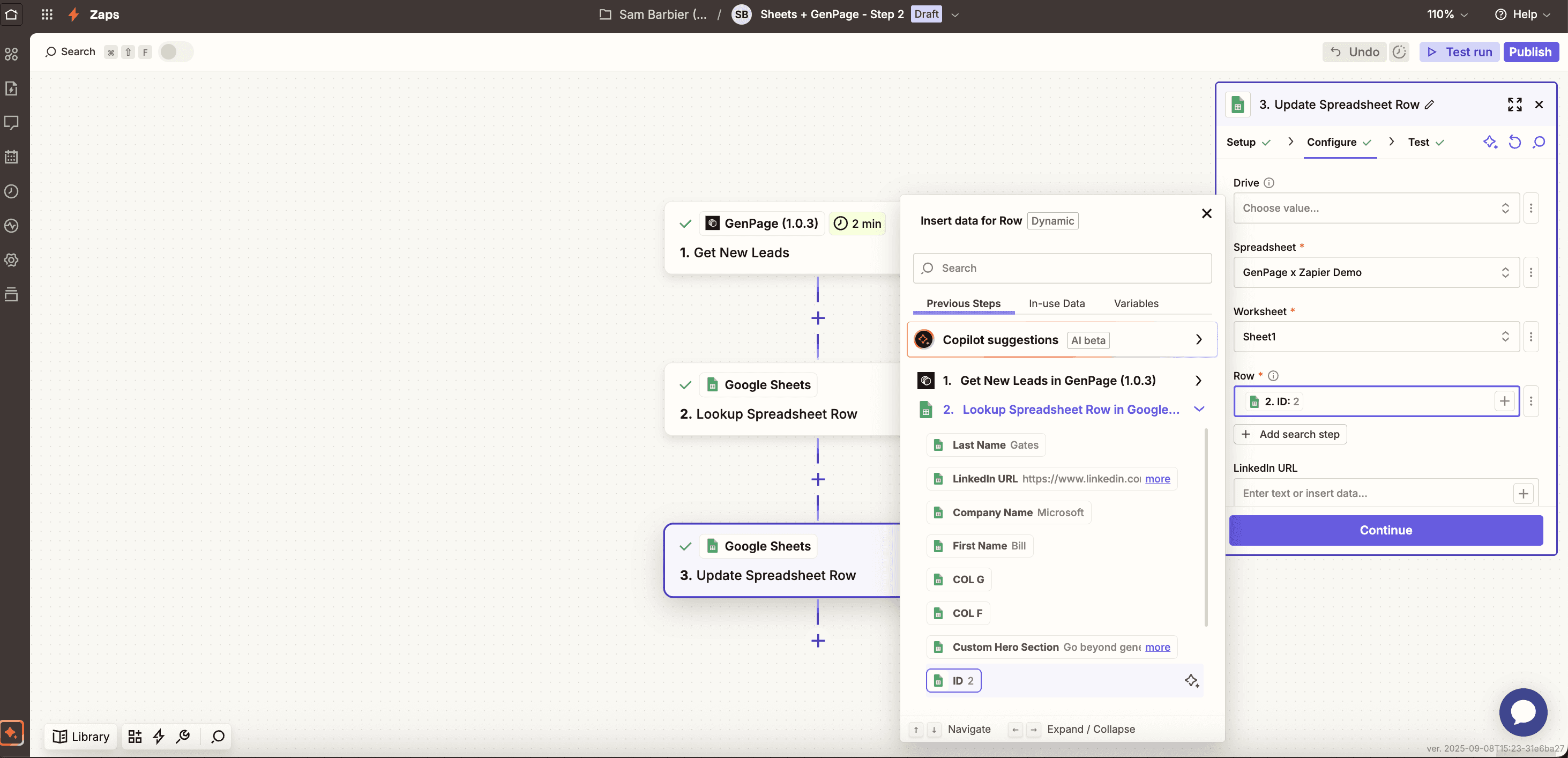Click plus between Lookup and Update steps

point(817,480)
